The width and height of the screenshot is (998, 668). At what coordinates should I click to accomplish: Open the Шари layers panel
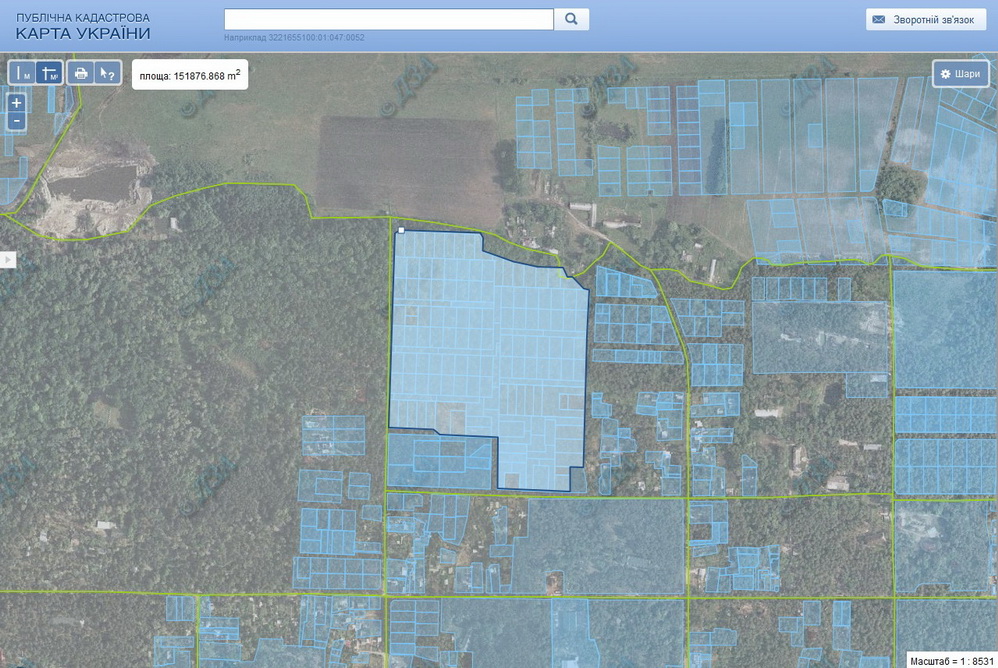click(960, 74)
